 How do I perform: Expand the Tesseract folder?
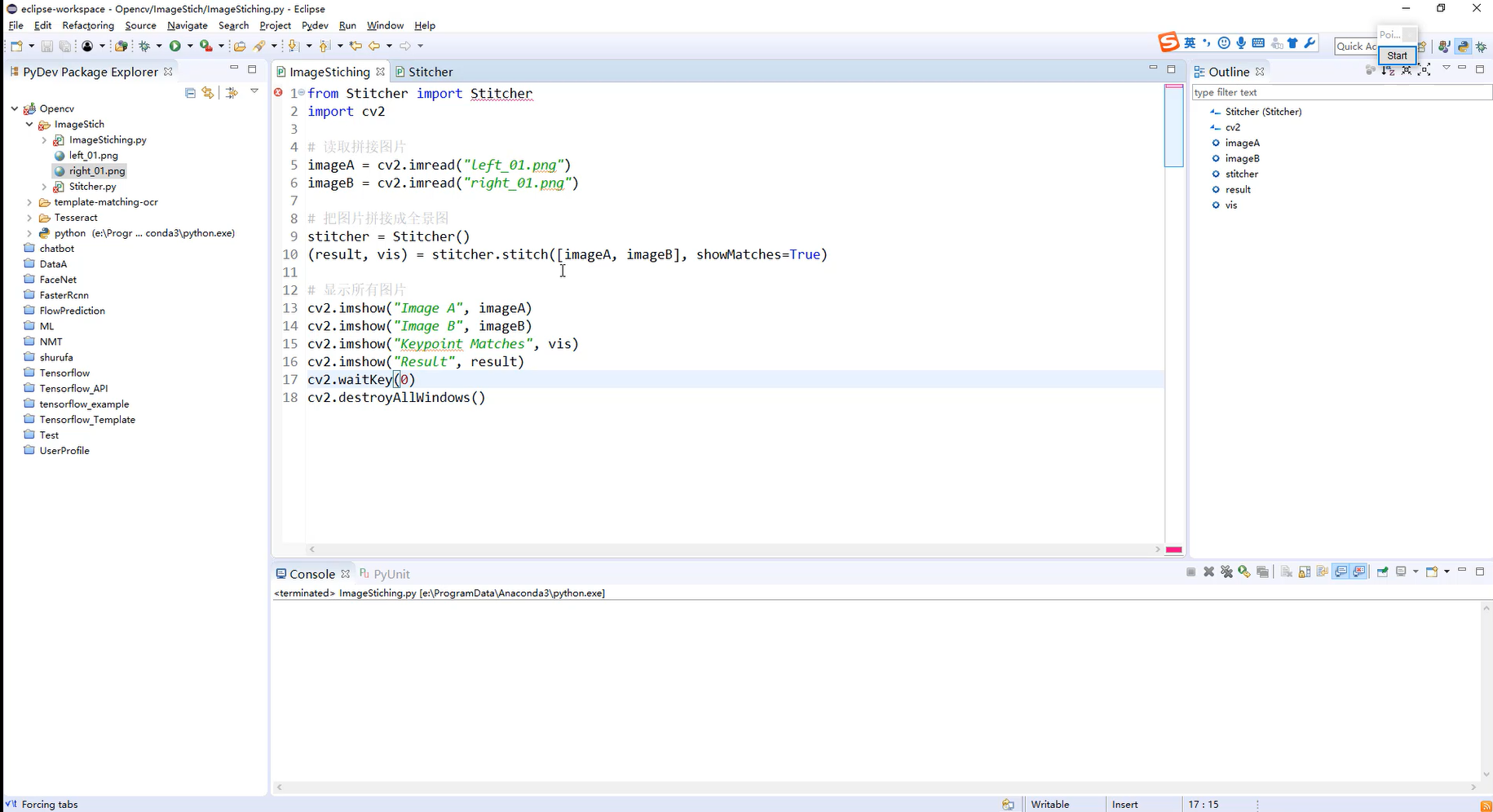point(29,218)
